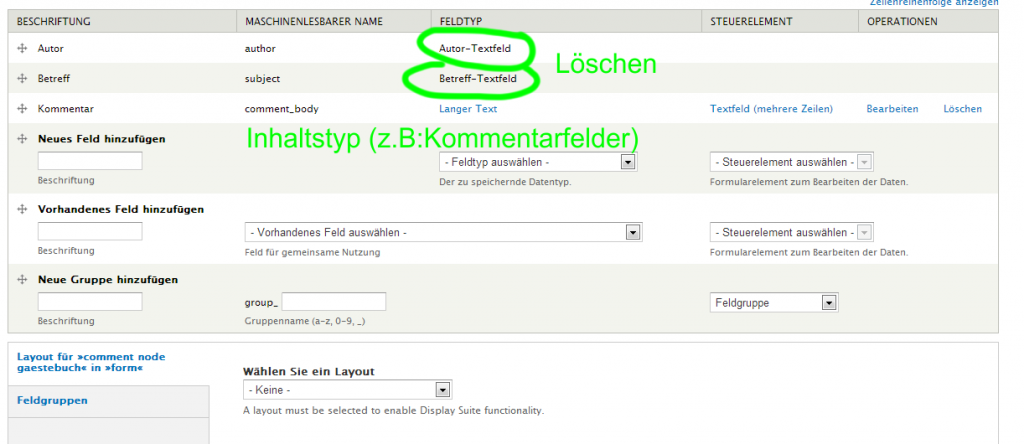The width and height of the screenshot is (1024, 444).
Task: Expand the Feldgruppe dropdown
Action: [773, 302]
